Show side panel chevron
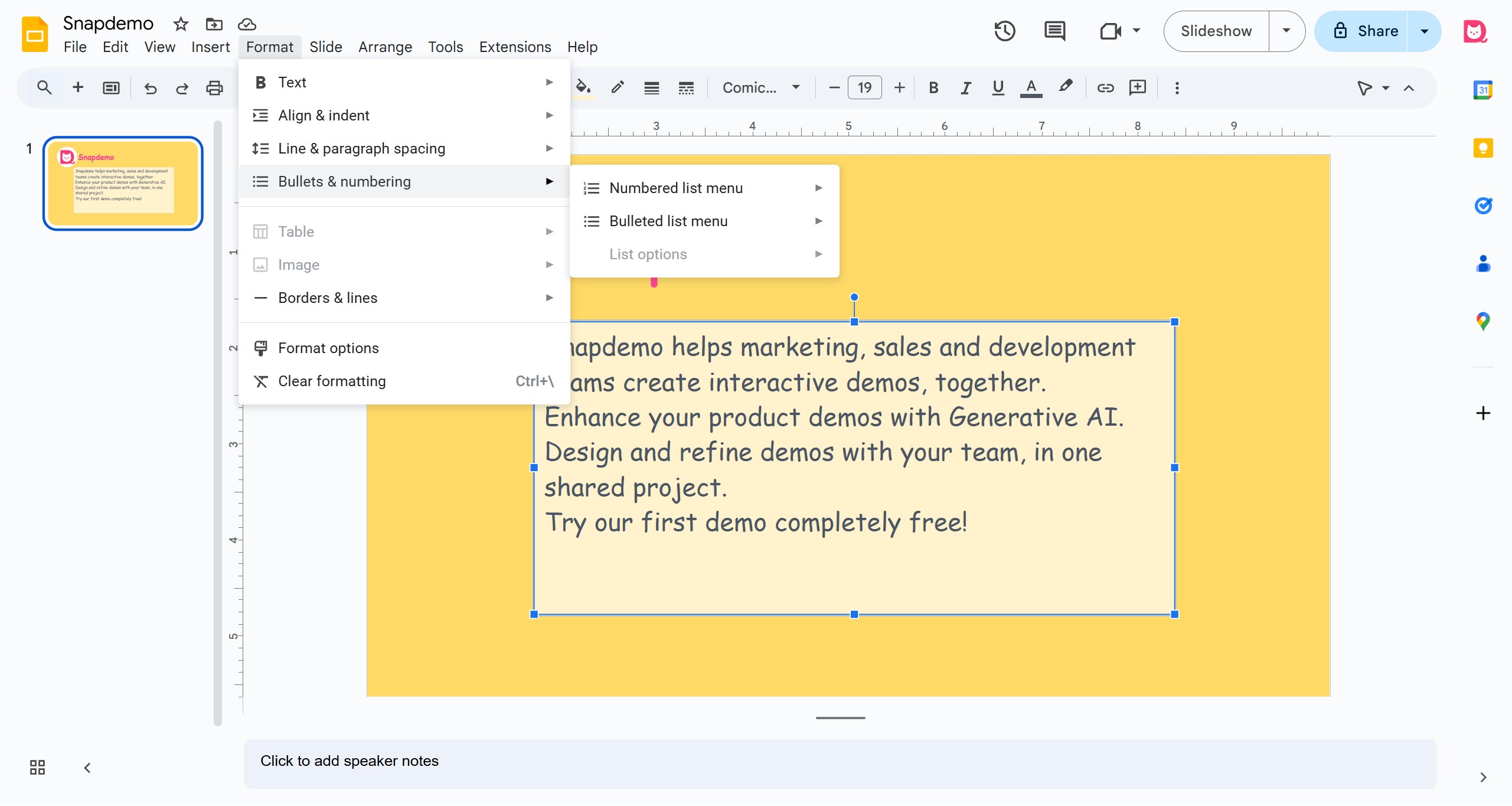This screenshot has width=1512, height=806. (x=1483, y=777)
